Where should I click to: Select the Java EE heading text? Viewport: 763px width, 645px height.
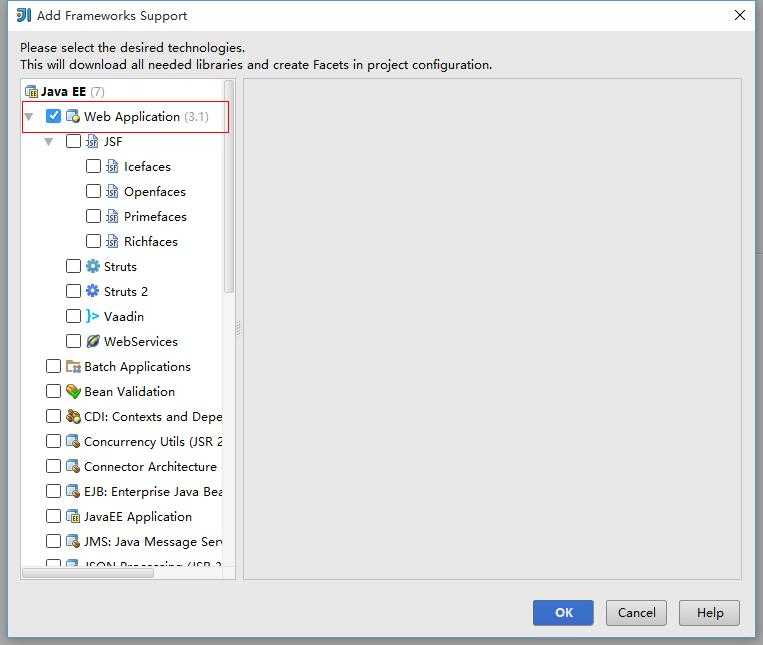point(63,91)
